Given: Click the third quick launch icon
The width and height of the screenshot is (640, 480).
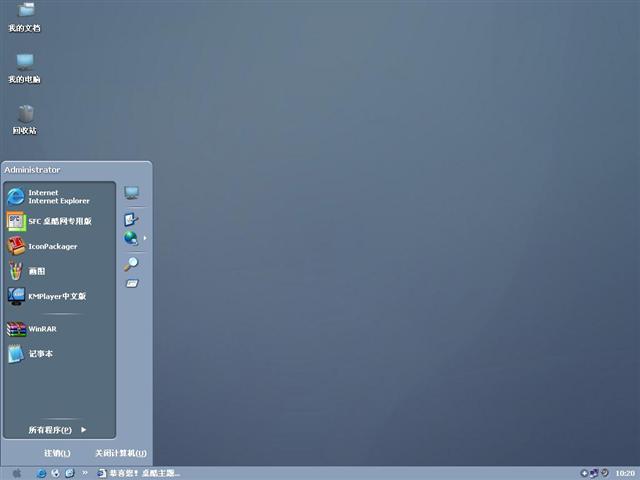Looking at the screenshot, I should (x=70, y=473).
